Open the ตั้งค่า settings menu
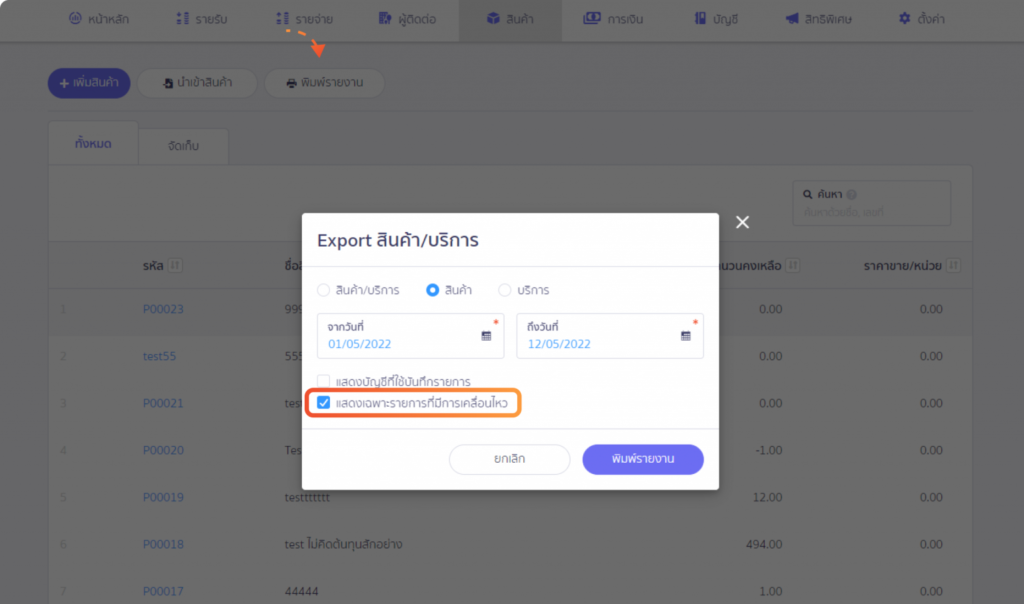The image size is (1024, 604). pos(922,19)
